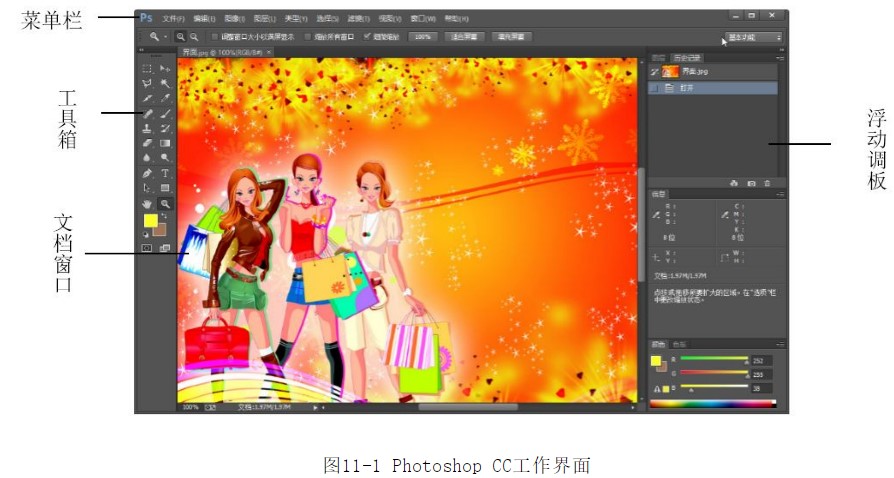Select the Hand tool
Screen dimensions: 894x478
(147, 203)
